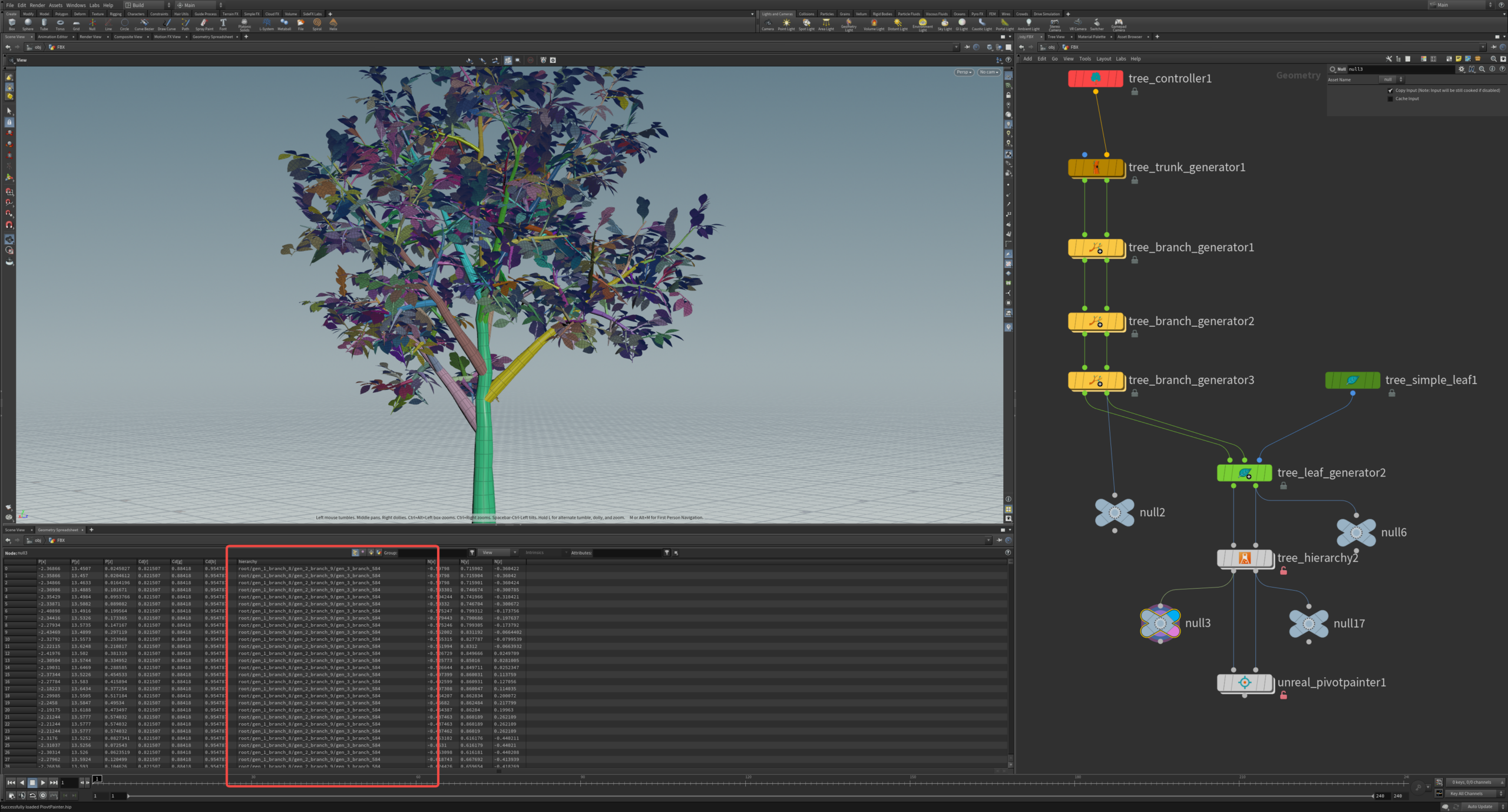Open the No cam camera dropdown

point(988,72)
